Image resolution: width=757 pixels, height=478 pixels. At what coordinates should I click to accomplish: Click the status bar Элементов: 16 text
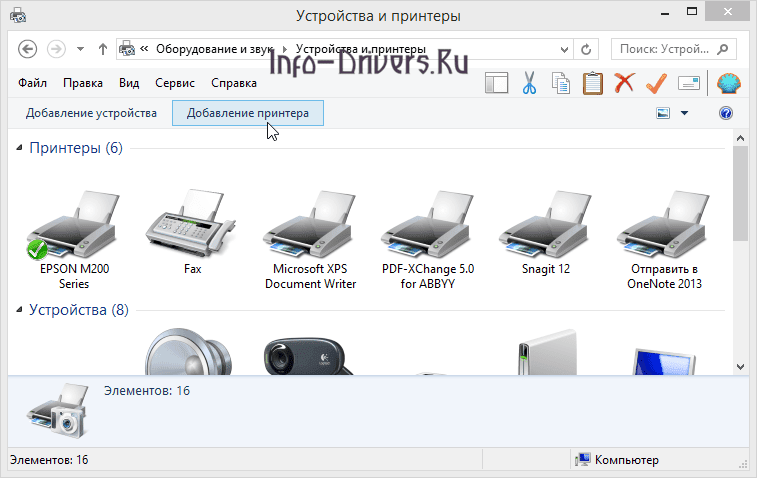pyautogui.click(x=49, y=460)
